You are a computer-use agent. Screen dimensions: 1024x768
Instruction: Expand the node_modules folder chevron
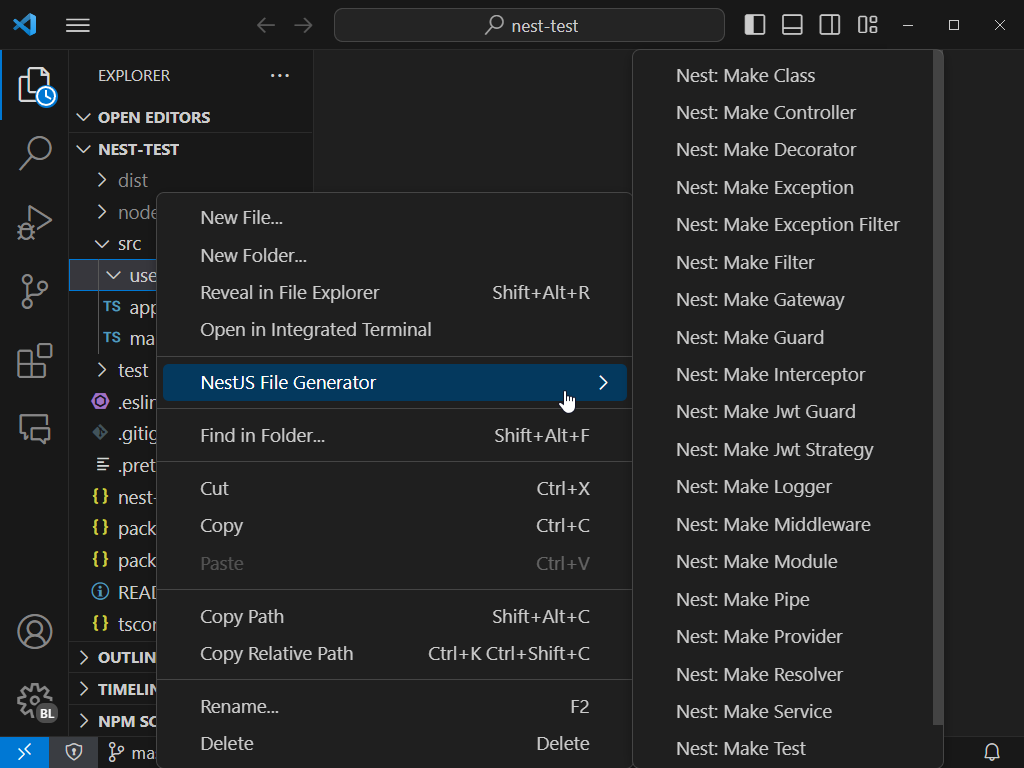[102, 212]
